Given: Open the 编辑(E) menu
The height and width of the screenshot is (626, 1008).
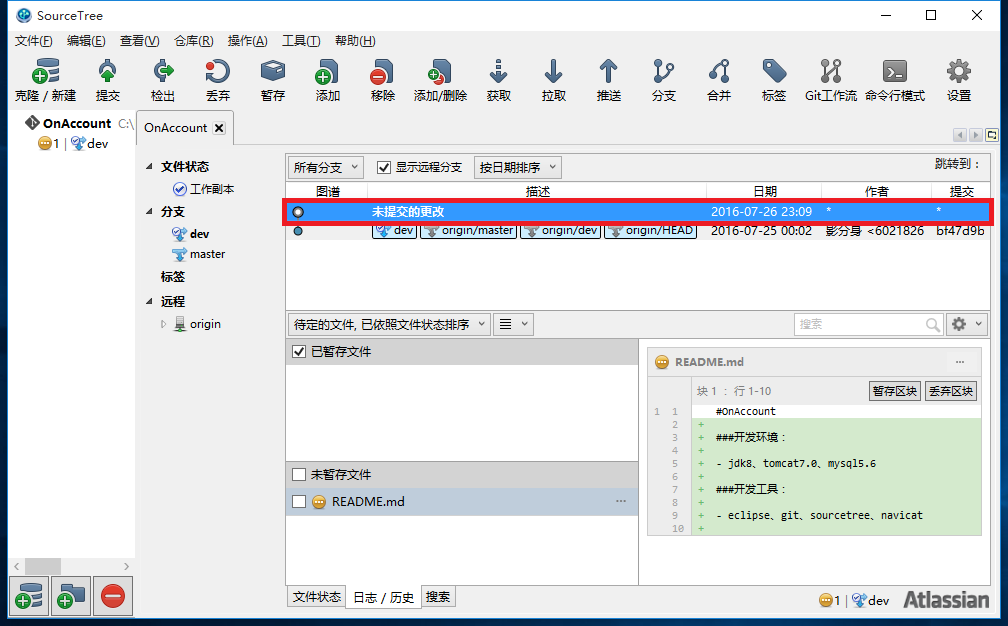Looking at the screenshot, I should (x=86, y=40).
